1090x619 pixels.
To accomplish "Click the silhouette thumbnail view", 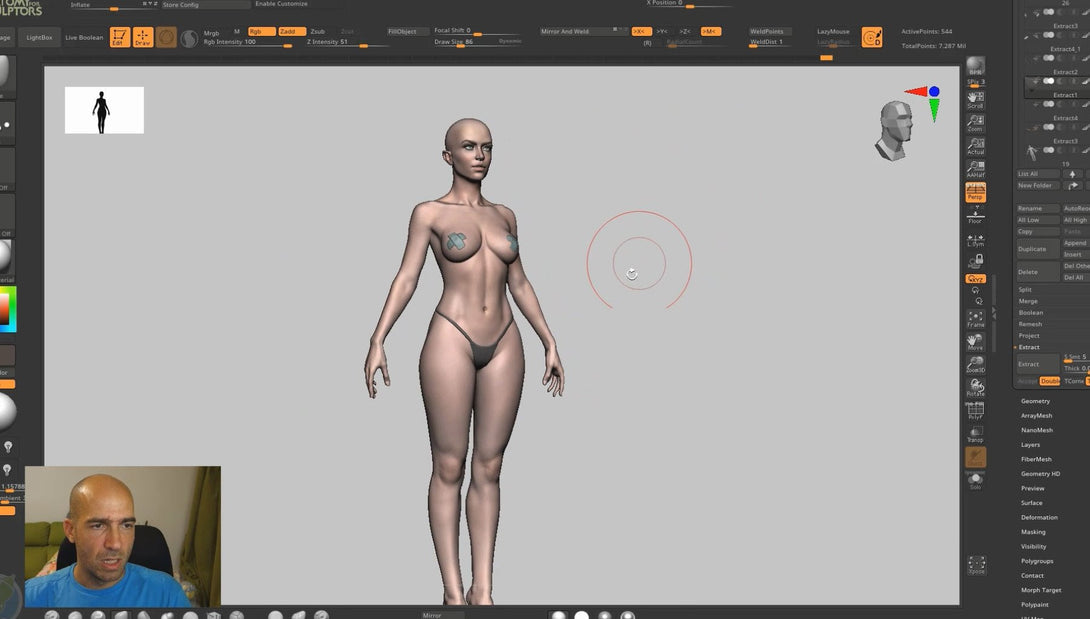I will click(104, 110).
